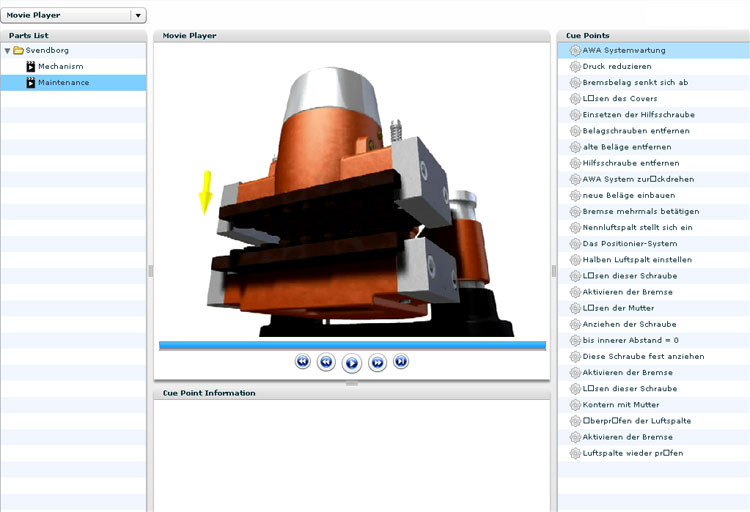Viewport: 750px width, 512px height.
Task: Select 'neue Beläge einbauen' cue point
Action: point(627,195)
